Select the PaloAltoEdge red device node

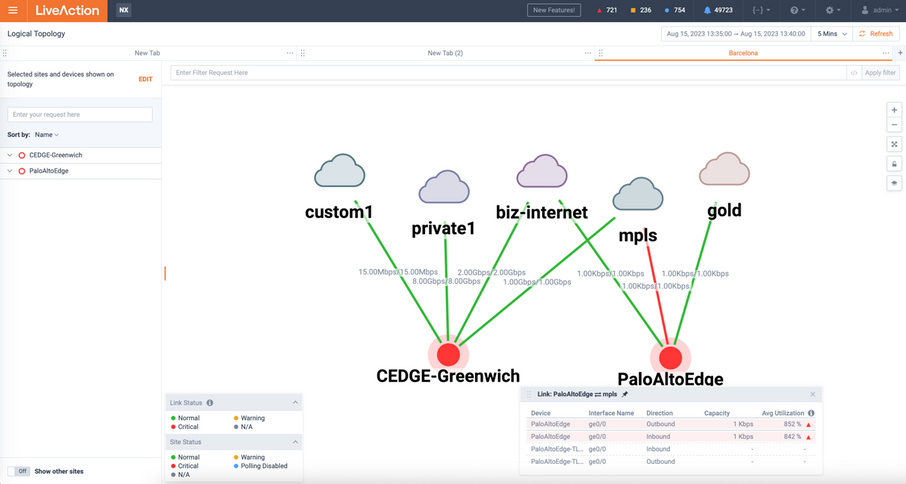point(670,358)
